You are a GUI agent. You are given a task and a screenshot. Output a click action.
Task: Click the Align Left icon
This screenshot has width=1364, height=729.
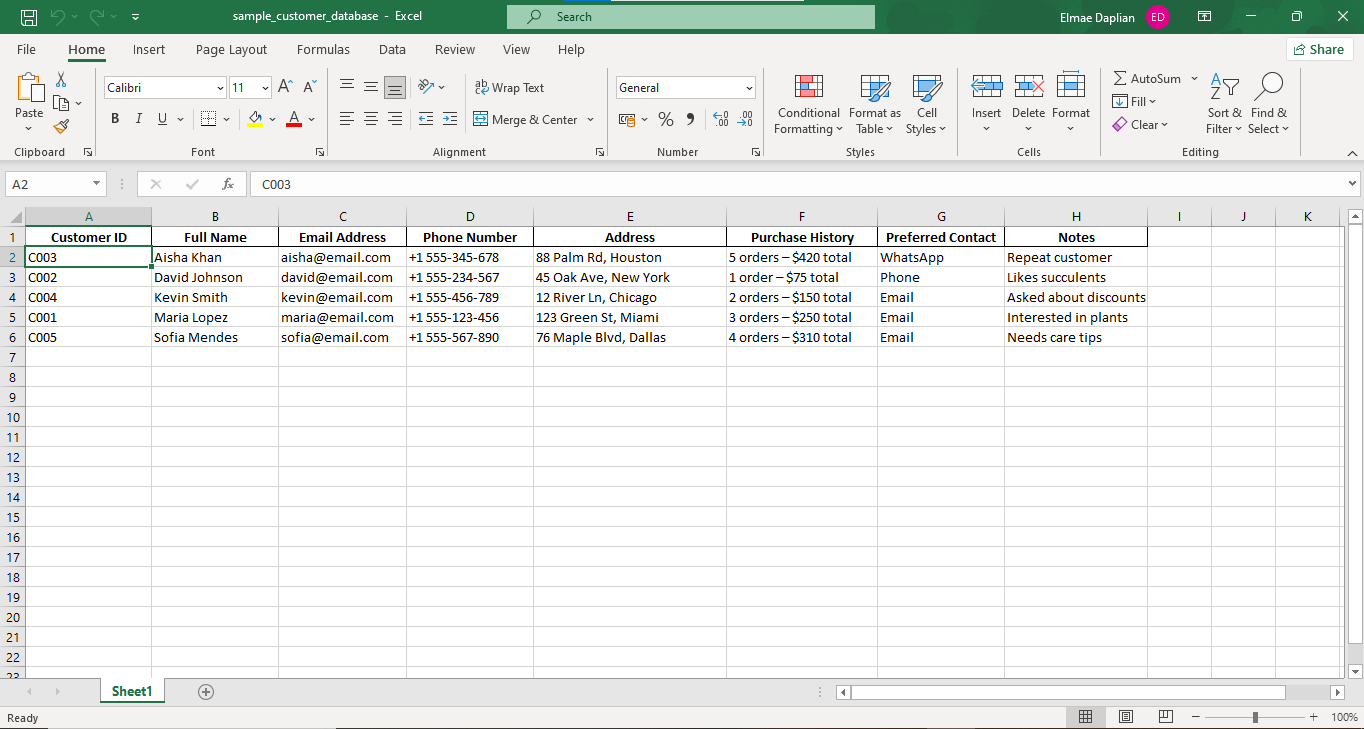pos(347,119)
